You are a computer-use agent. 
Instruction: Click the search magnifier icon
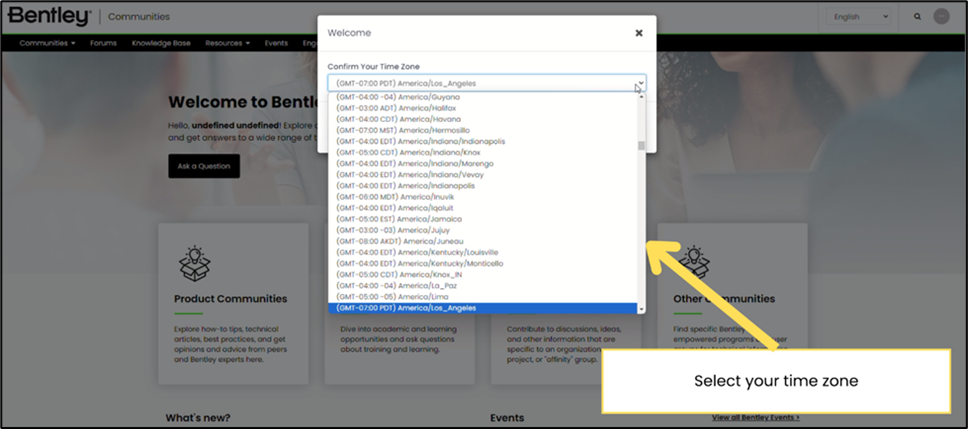[917, 17]
